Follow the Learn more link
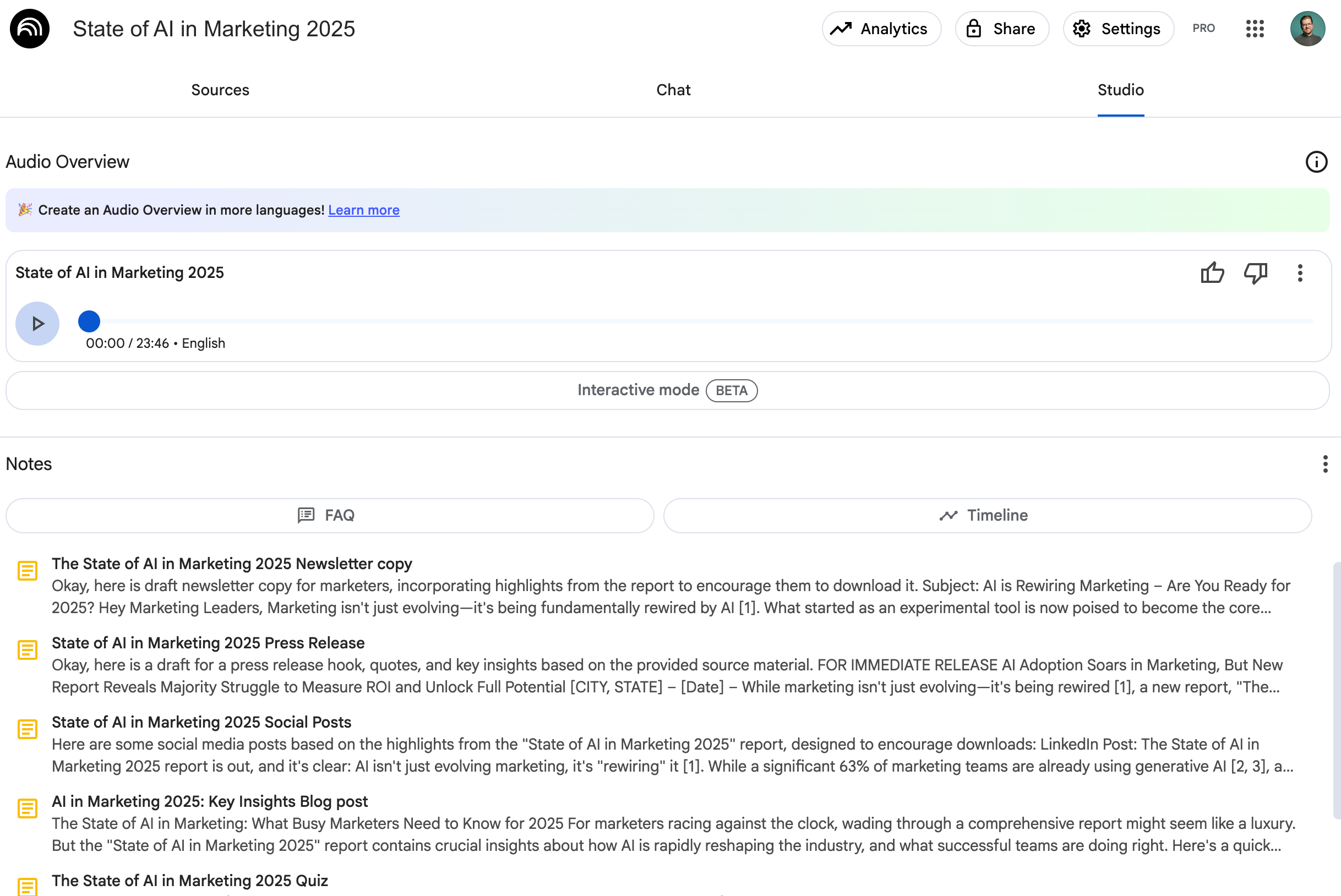This screenshot has width=1341, height=896. pos(363,210)
